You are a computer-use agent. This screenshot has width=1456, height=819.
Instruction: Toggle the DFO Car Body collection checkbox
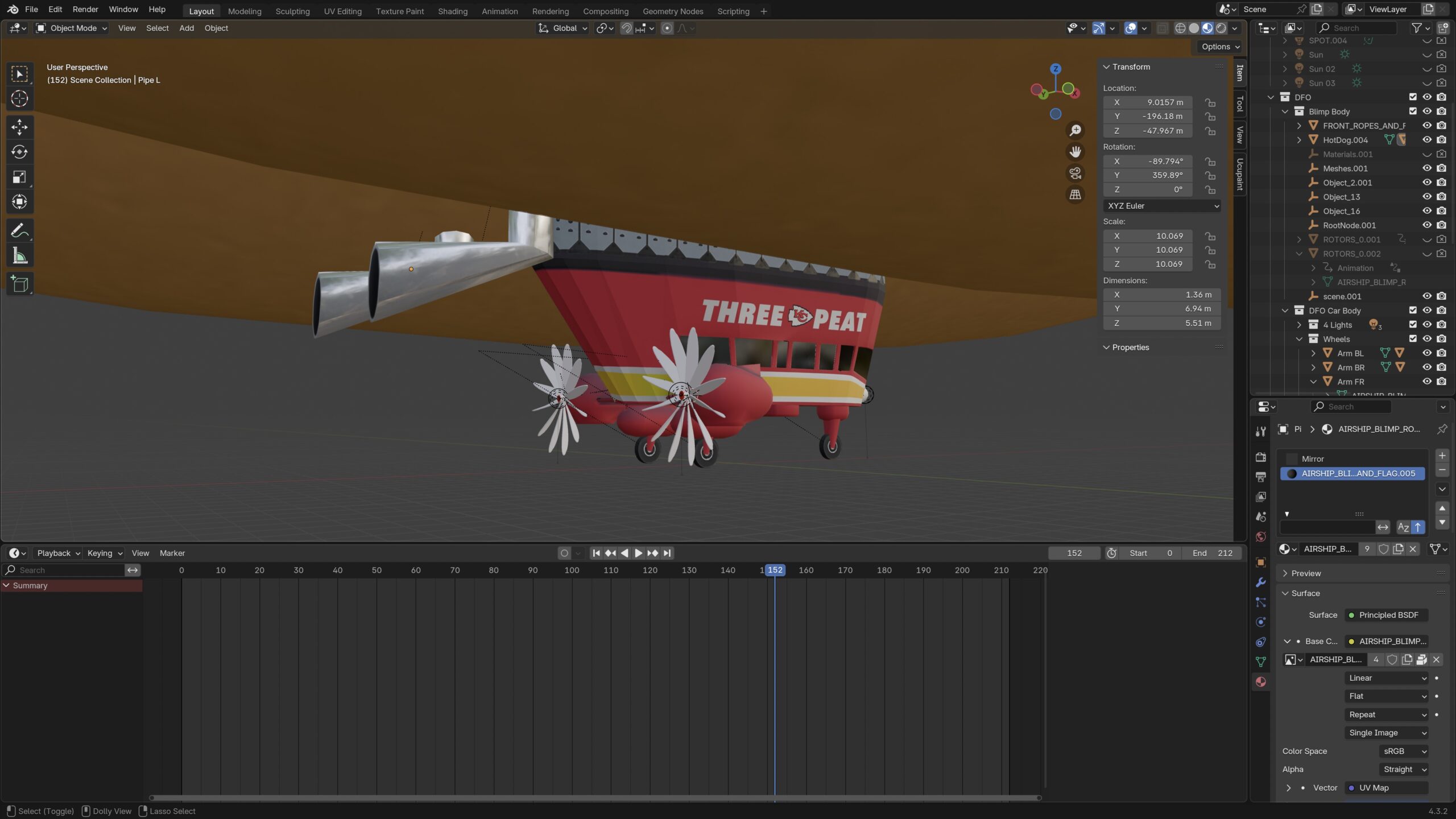pyautogui.click(x=1413, y=311)
